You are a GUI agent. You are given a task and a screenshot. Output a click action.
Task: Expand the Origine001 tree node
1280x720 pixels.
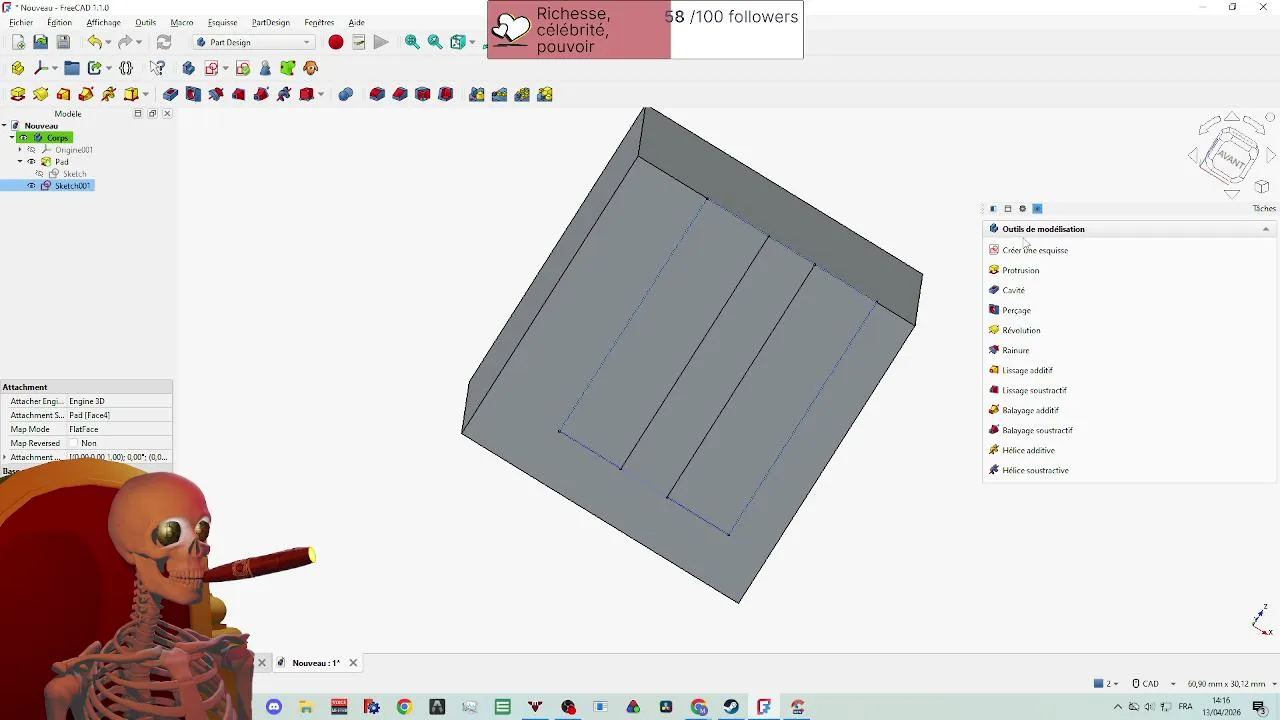pyautogui.click(x=20, y=150)
